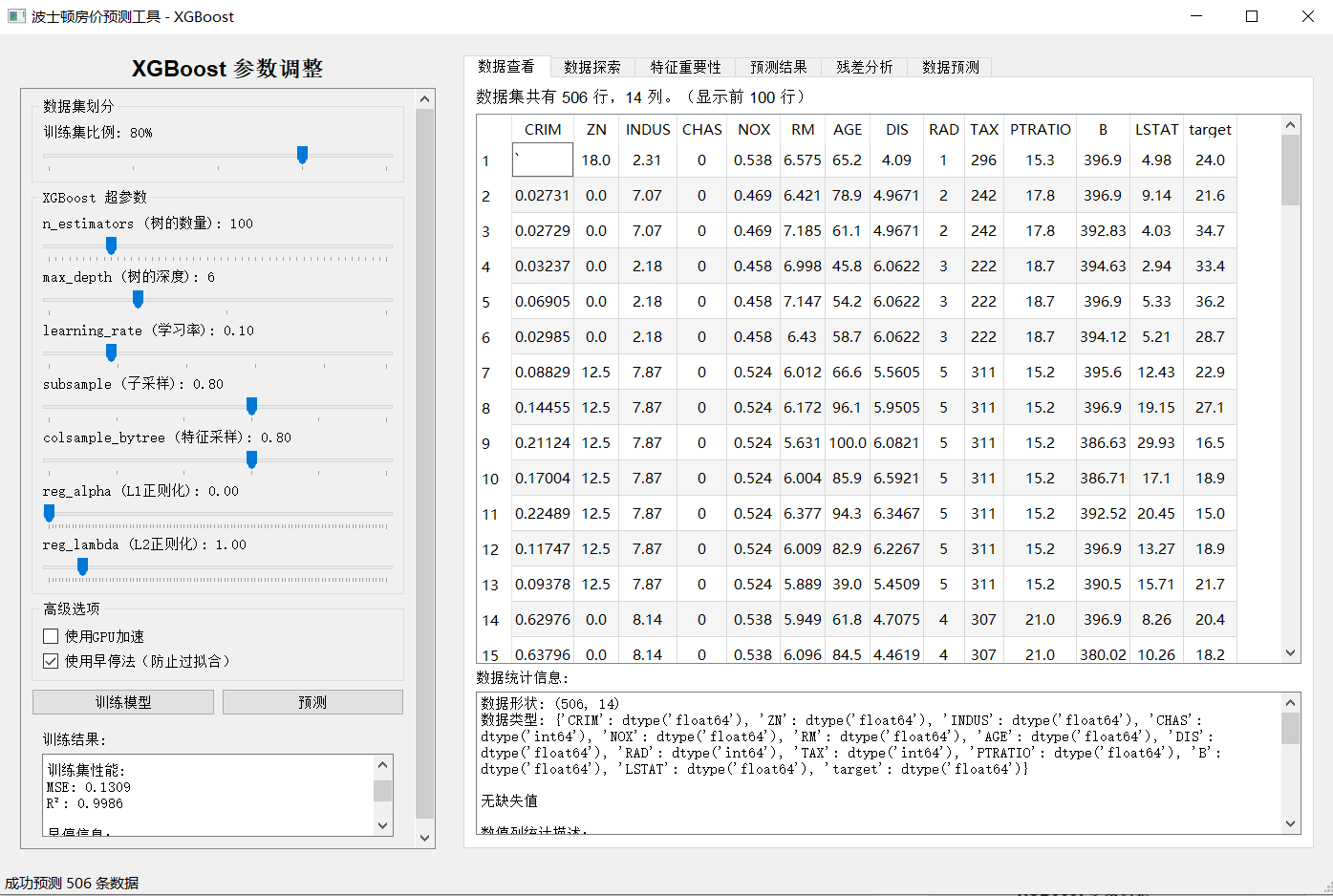Select the INDUS column header
1333x896 pixels.
pos(648,129)
